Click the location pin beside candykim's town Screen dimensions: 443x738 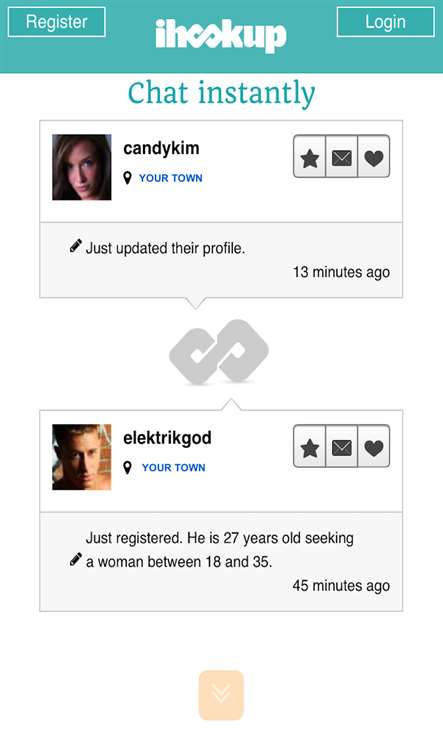(127, 178)
